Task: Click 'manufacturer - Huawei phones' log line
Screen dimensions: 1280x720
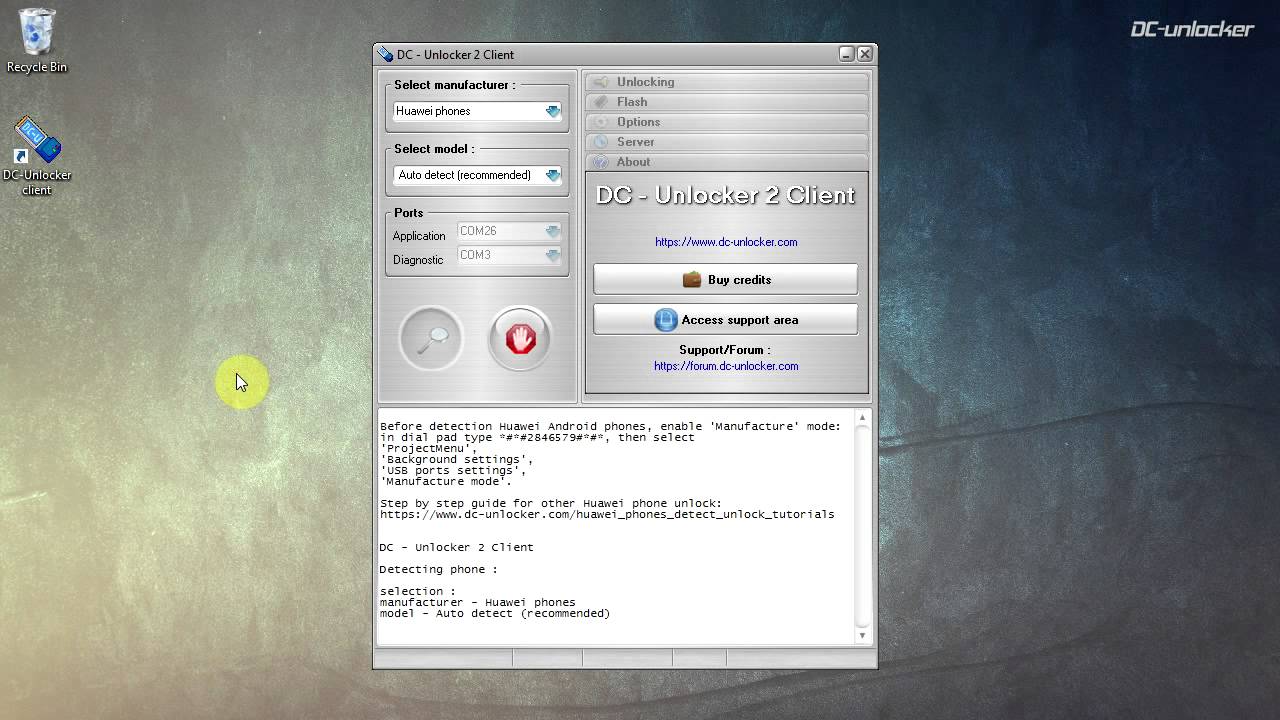Action: click(478, 602)
